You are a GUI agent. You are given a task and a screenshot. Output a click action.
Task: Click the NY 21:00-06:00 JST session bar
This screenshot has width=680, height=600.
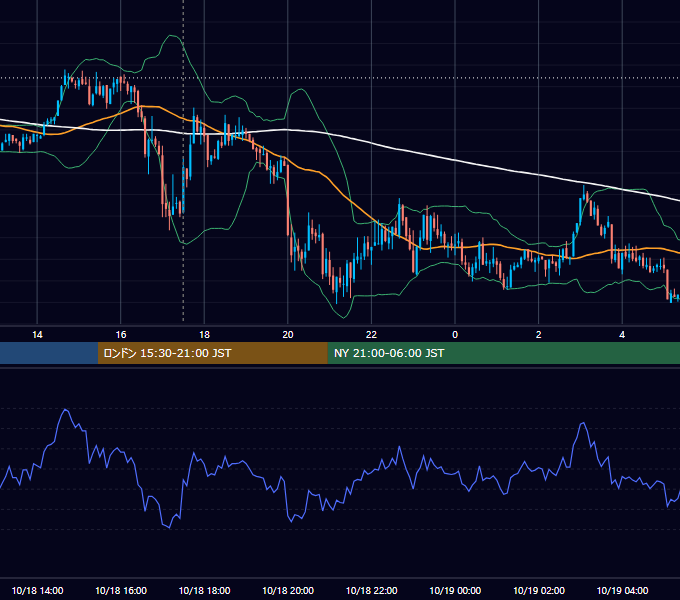503,353
